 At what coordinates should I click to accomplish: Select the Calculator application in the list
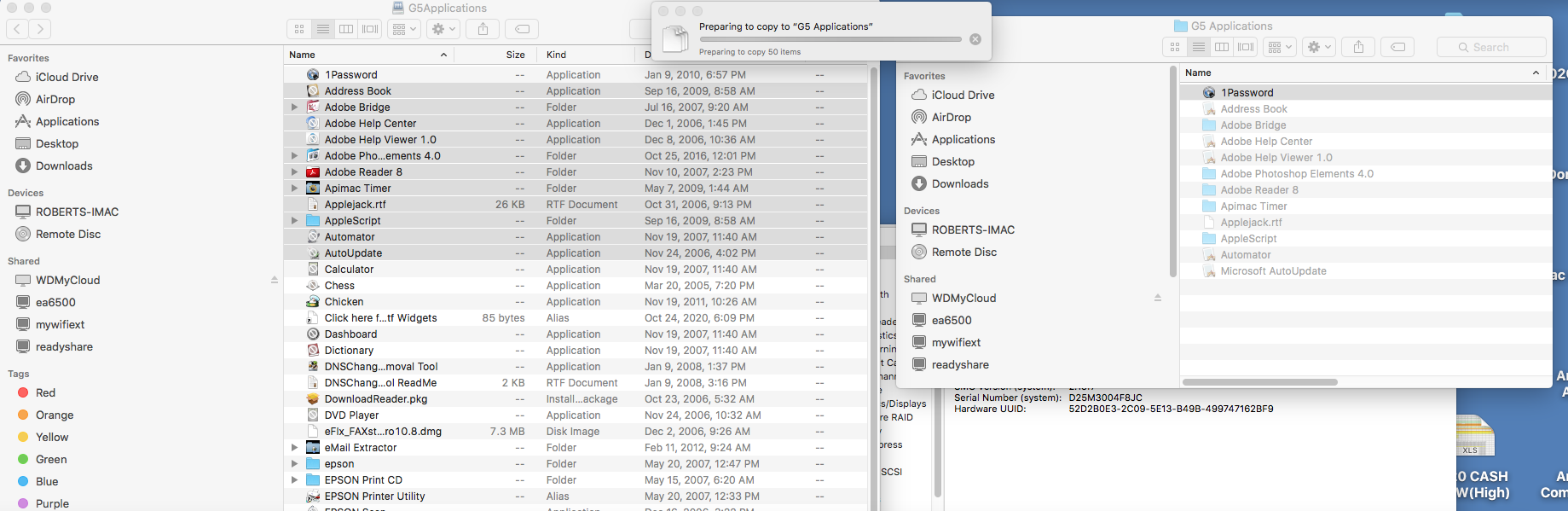point(349,270)
